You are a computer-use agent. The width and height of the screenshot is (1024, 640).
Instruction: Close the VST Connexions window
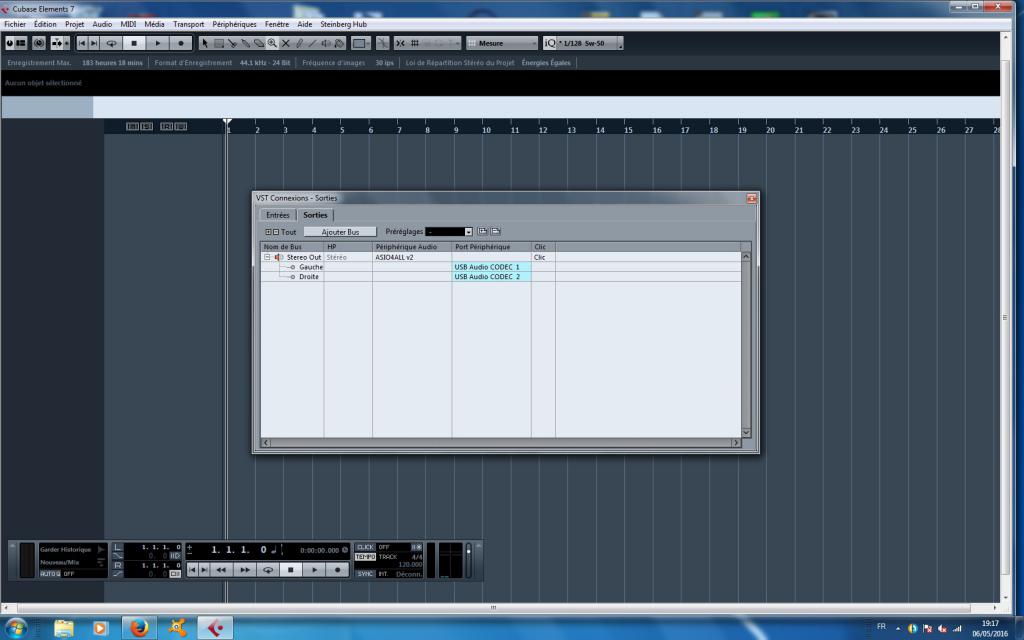tap(752, 199)
